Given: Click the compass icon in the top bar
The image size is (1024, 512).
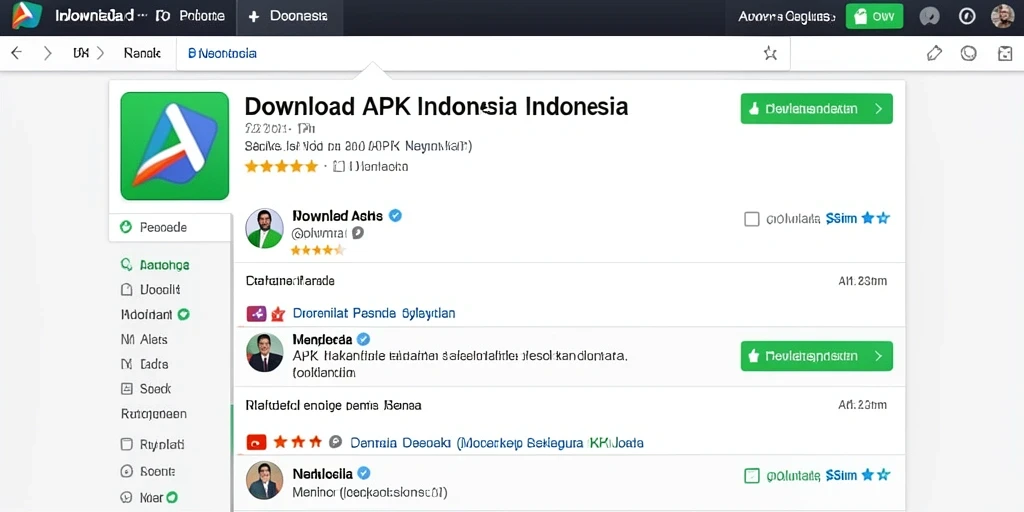Looking at the screenshot, I should pyautogui.click(x=967, y=16).
